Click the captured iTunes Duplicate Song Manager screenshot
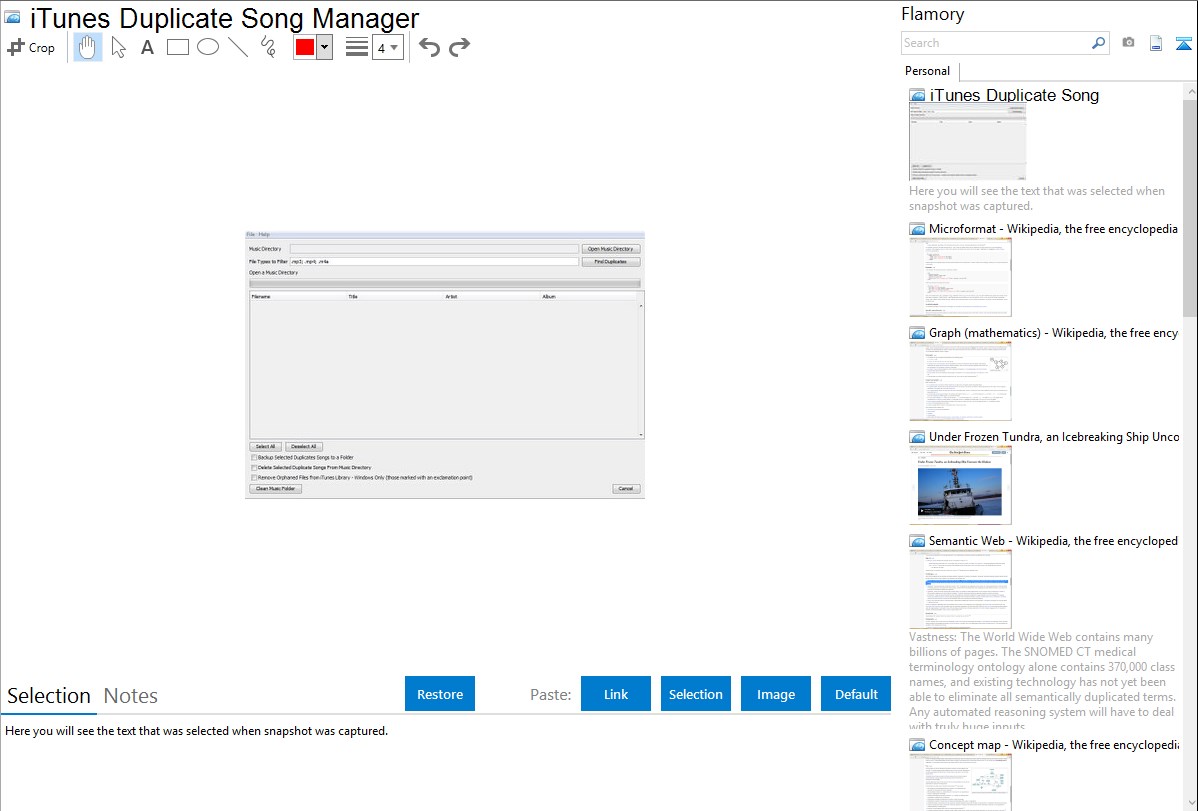Screen dimensions: 1198x811 445,365
